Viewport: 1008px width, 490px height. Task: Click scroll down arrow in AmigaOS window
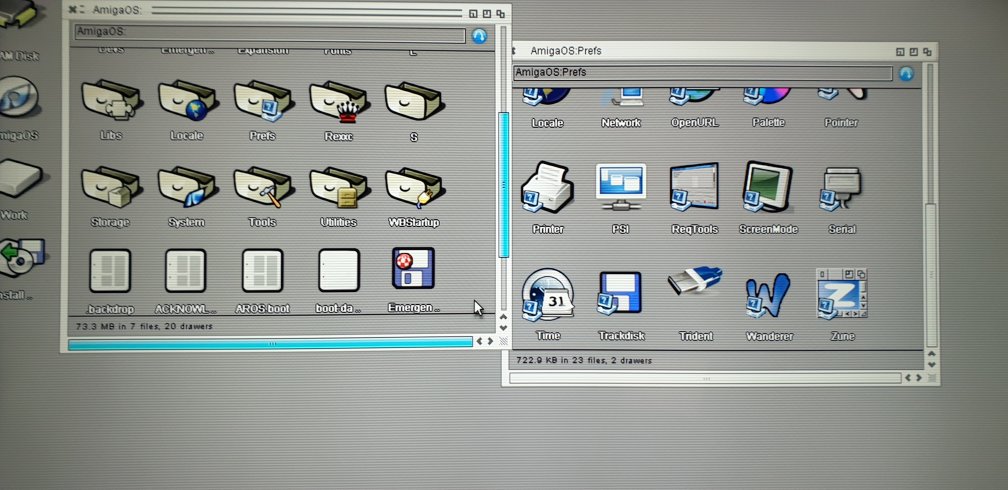click(x=503, y=328)
